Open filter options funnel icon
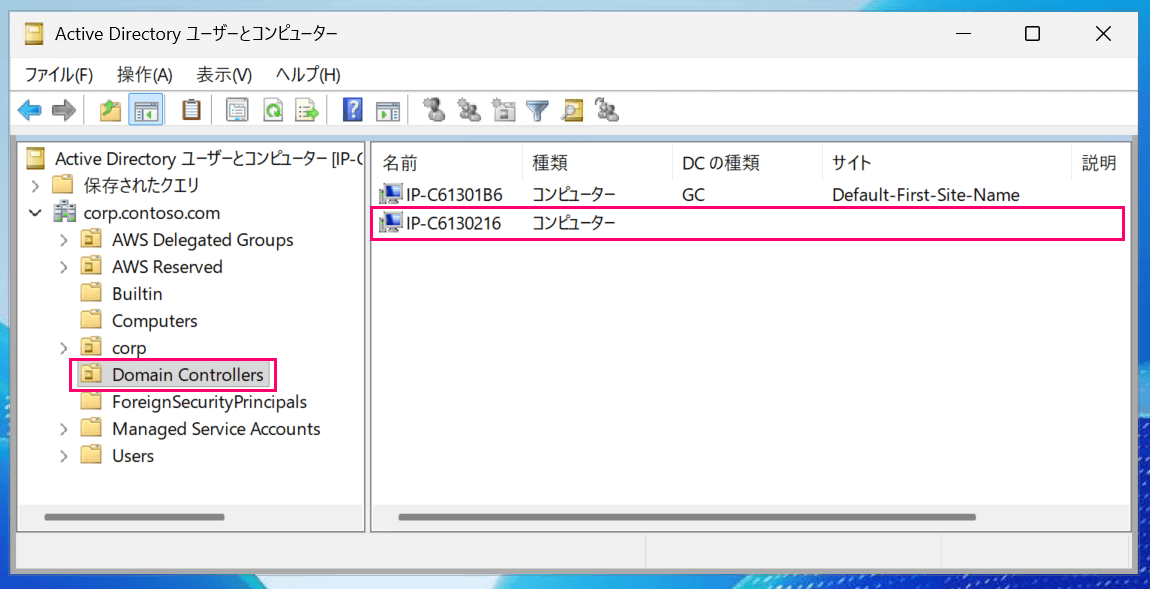The height and width of the screenshot is (589, 1150). tap(538, 111)
